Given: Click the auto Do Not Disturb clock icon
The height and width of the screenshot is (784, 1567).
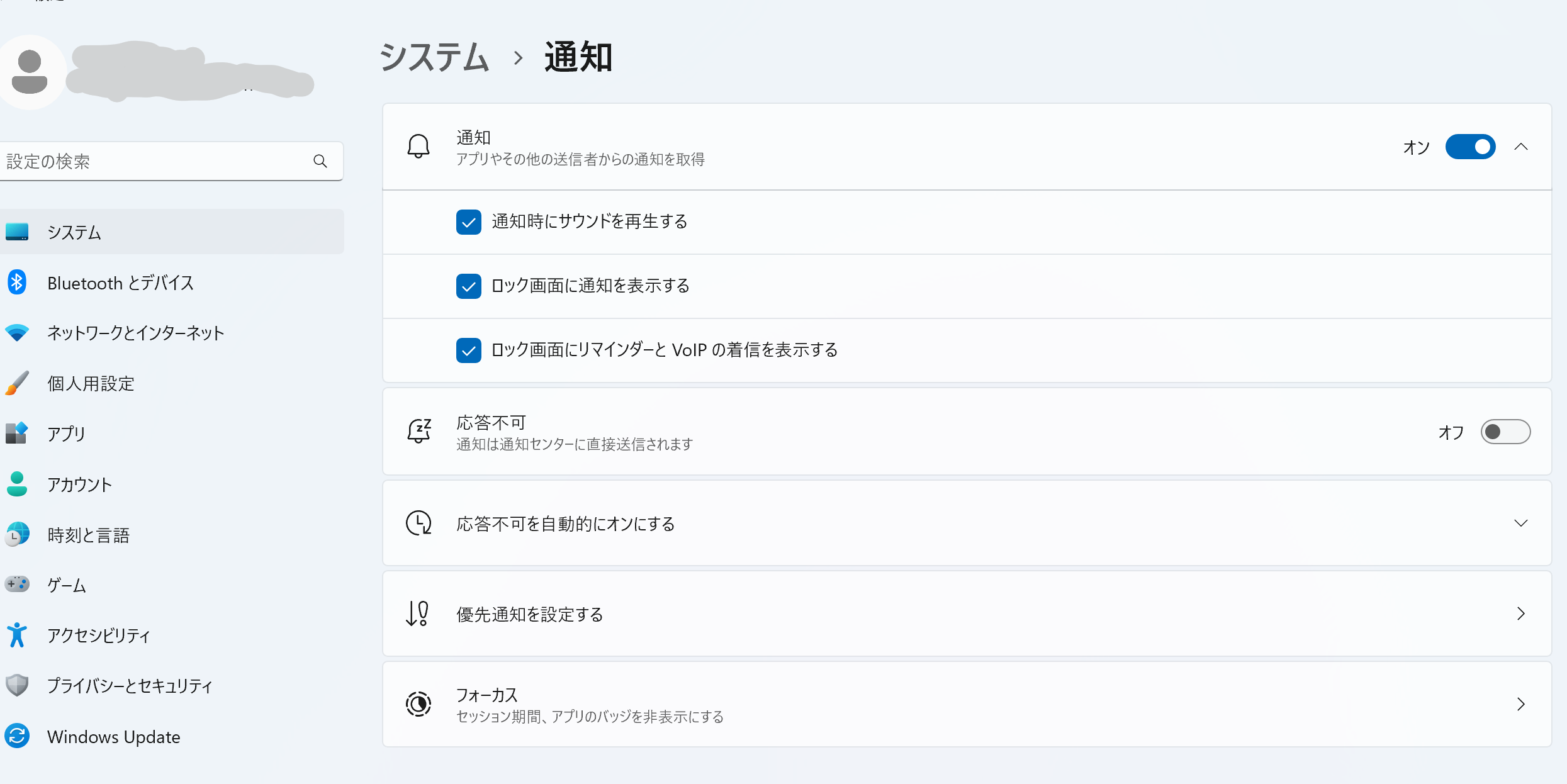Looking at the screenshot, I should (x=418, y=522).
